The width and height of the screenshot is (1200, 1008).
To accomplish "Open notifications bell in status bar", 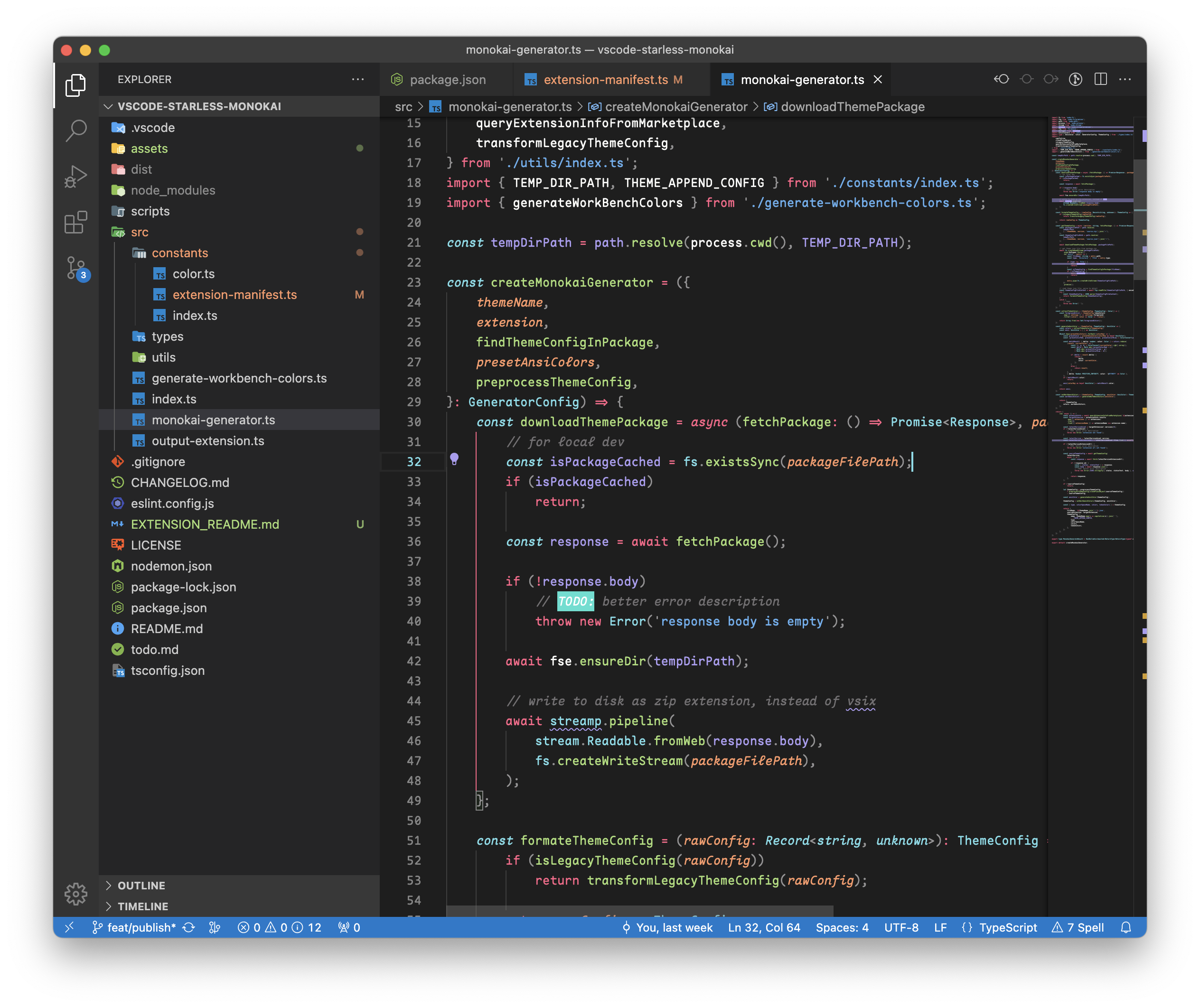I will point(1126,927).
